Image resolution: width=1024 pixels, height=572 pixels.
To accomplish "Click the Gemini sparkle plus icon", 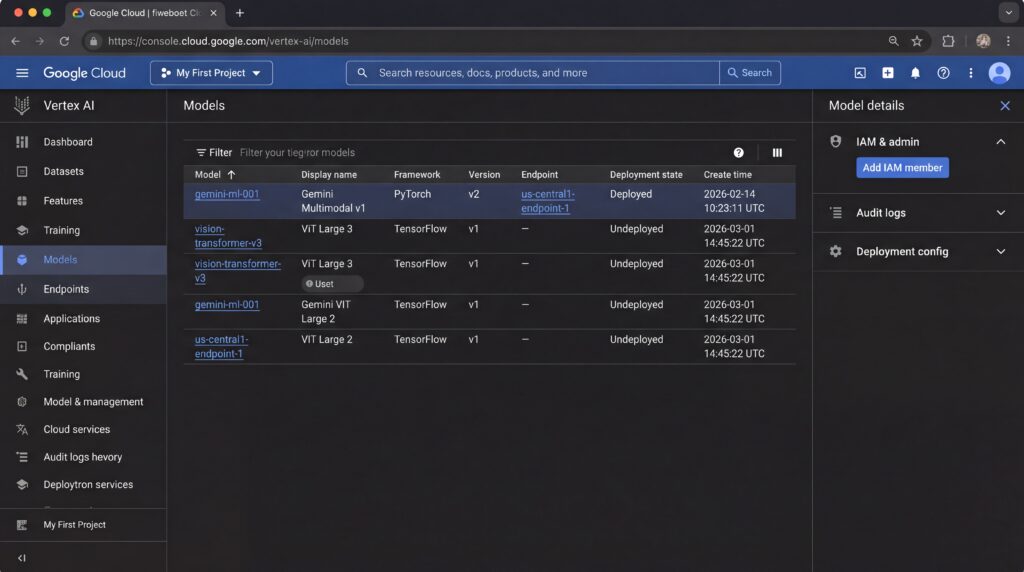I will 888,73.
